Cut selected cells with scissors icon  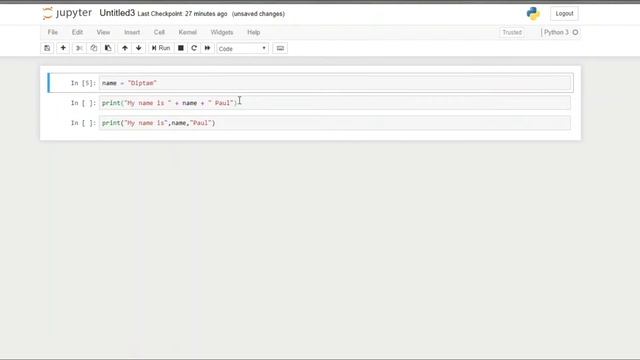79,48
